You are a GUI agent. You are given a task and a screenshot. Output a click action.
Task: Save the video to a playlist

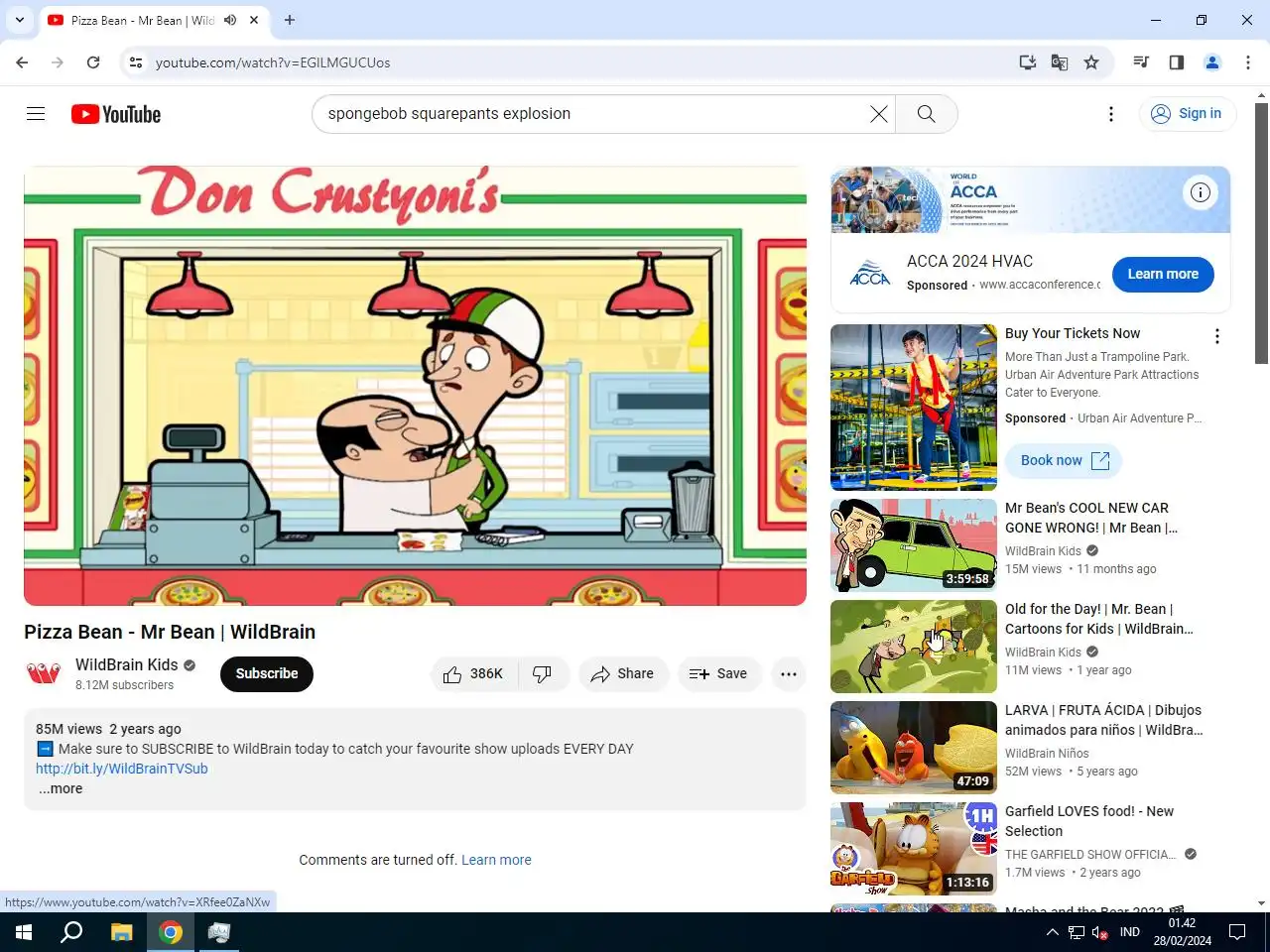coord(718,674)
